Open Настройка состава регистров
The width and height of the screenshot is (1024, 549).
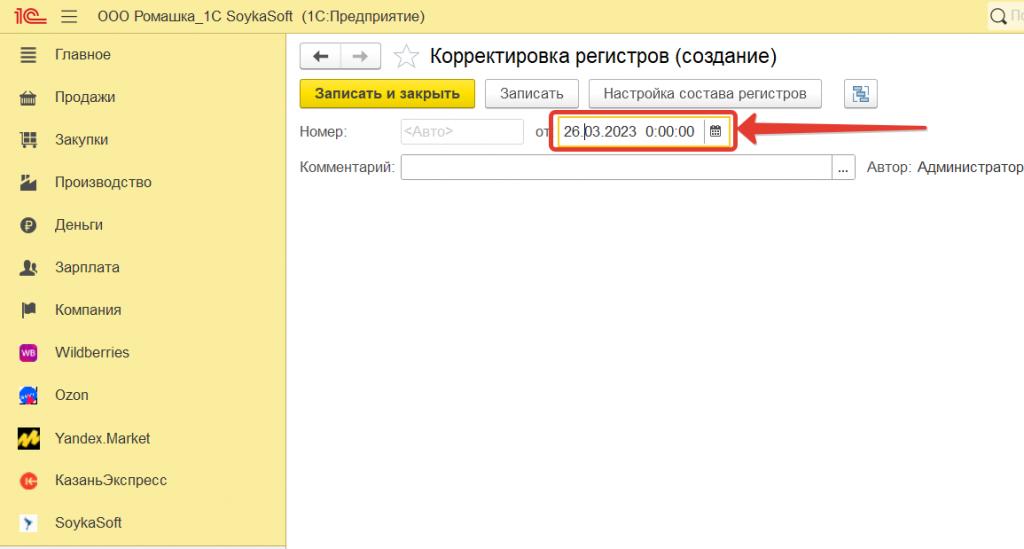[x=704, y=94]
